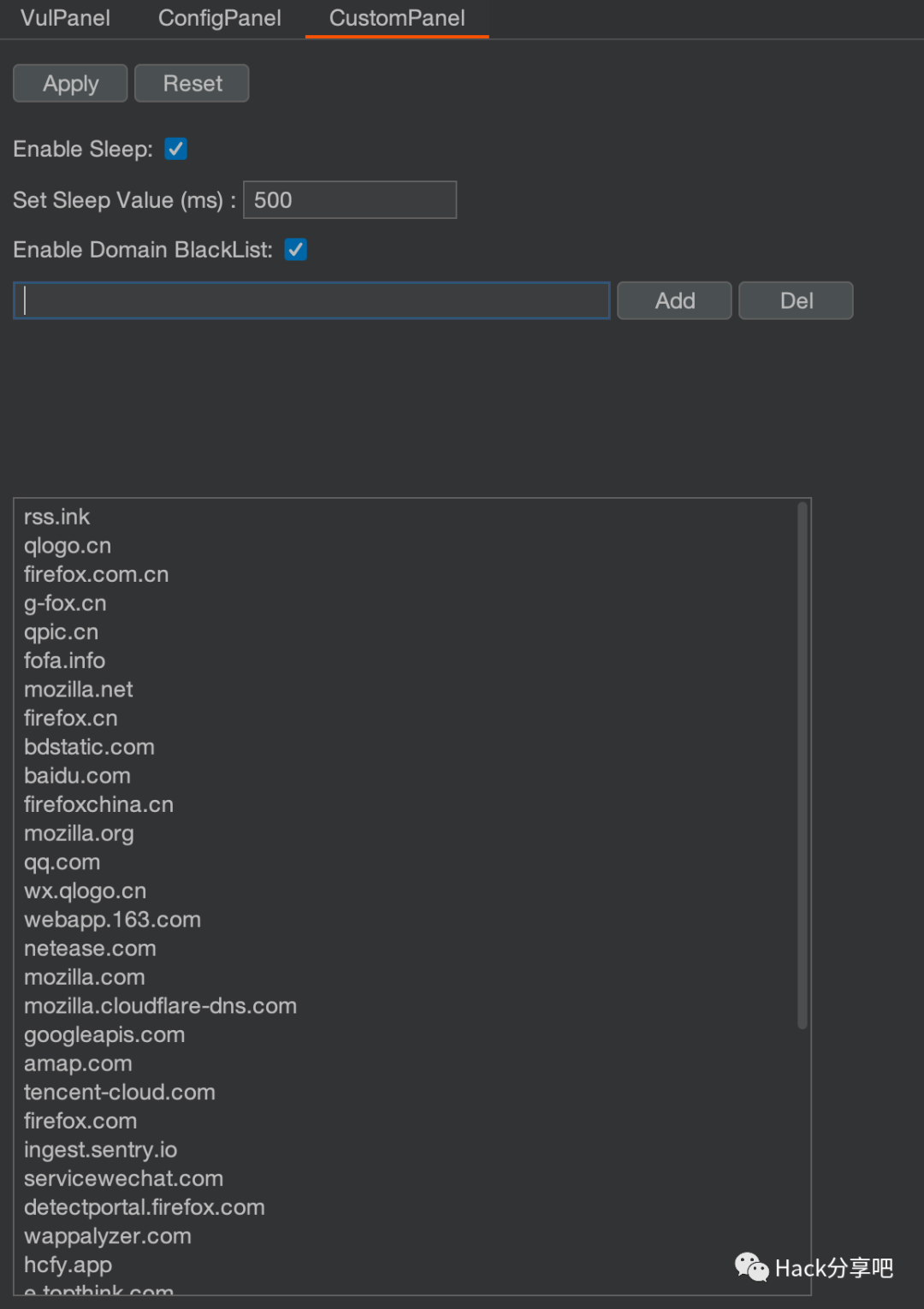Select firefoxchina.cn list entry
The image size is (924, 1309).
click(x=98, y=805)
